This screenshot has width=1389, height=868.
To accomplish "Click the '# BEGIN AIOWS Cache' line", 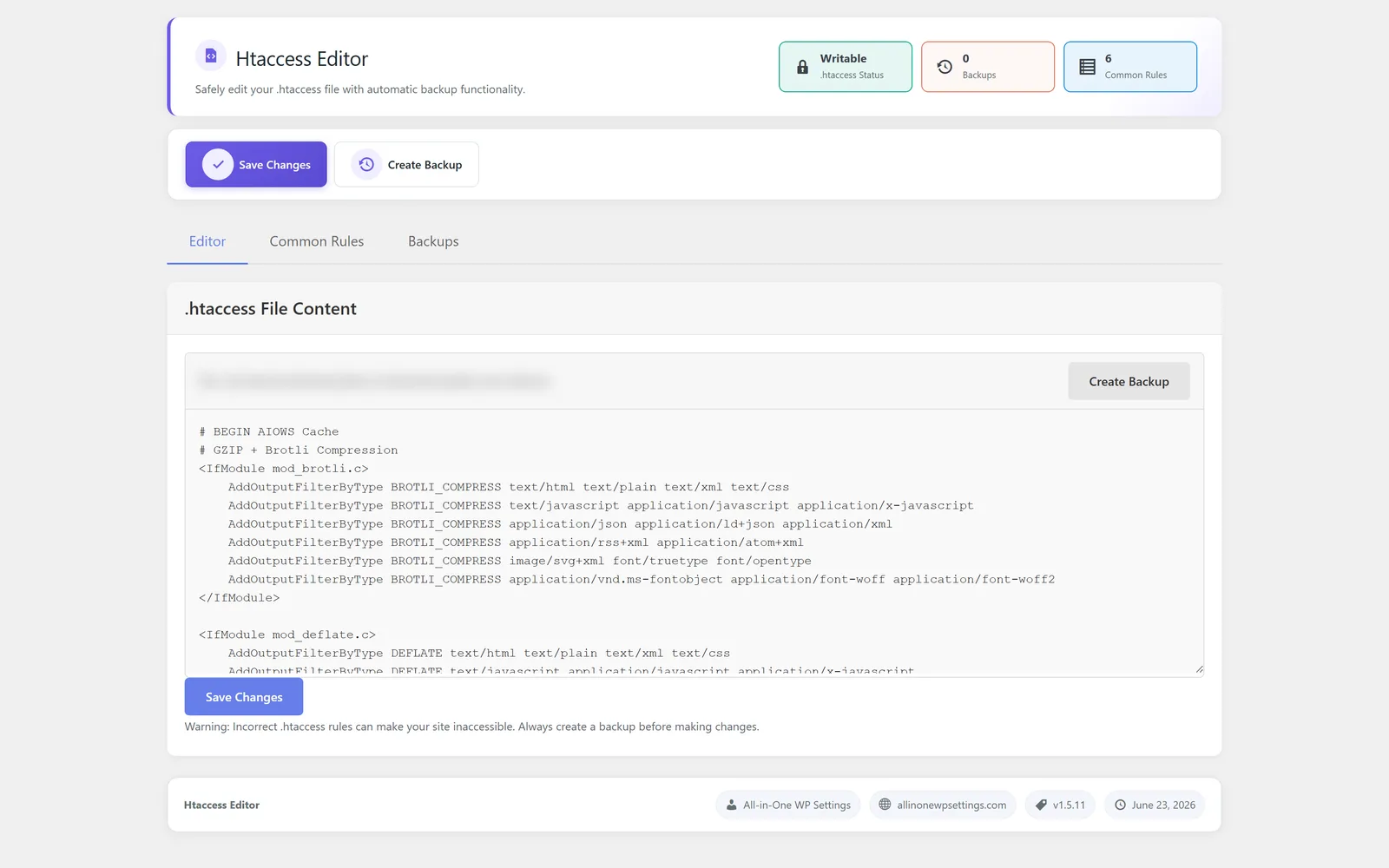I will click(269, 431).
